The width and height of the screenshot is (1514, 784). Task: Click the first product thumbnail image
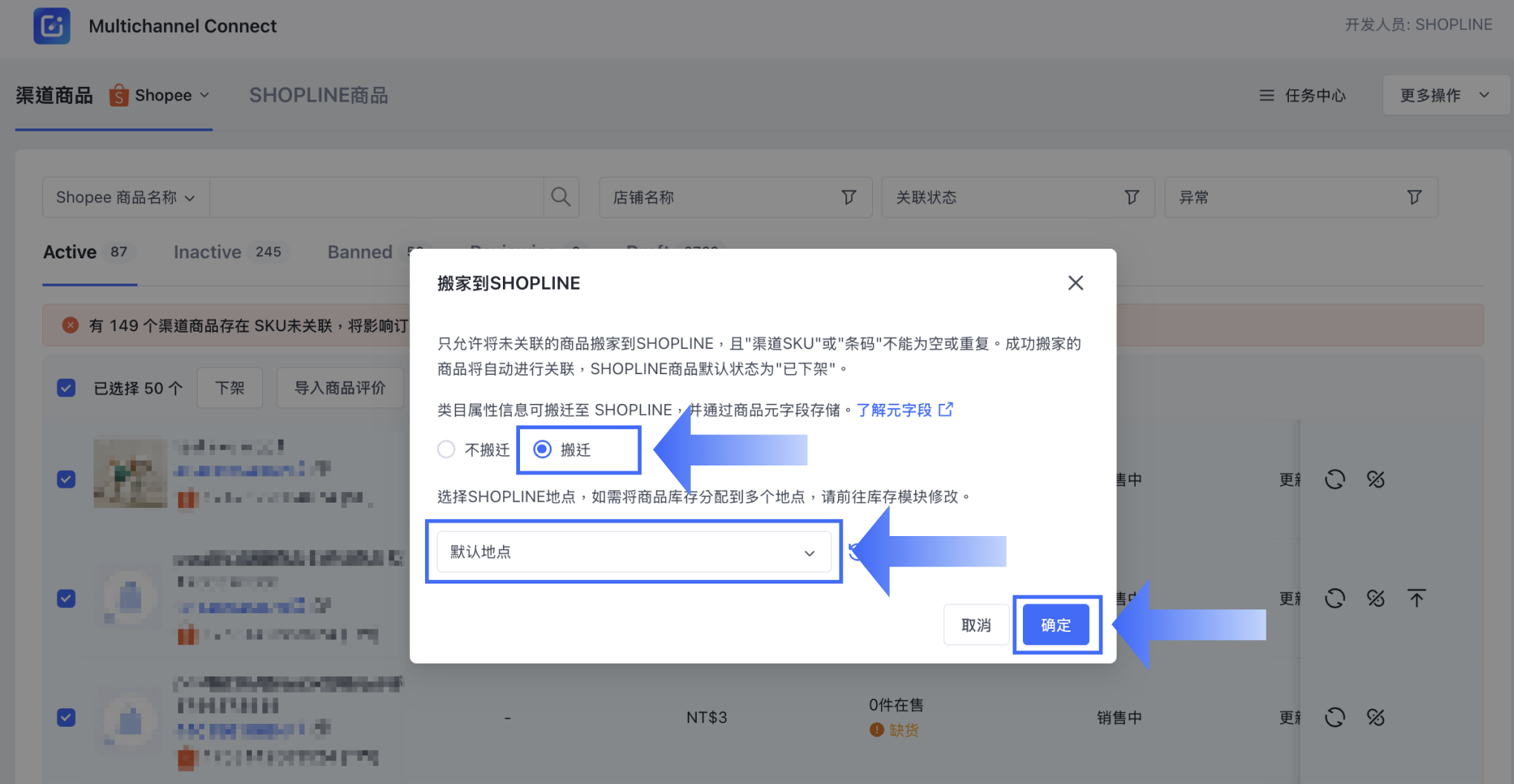point(130,474)
